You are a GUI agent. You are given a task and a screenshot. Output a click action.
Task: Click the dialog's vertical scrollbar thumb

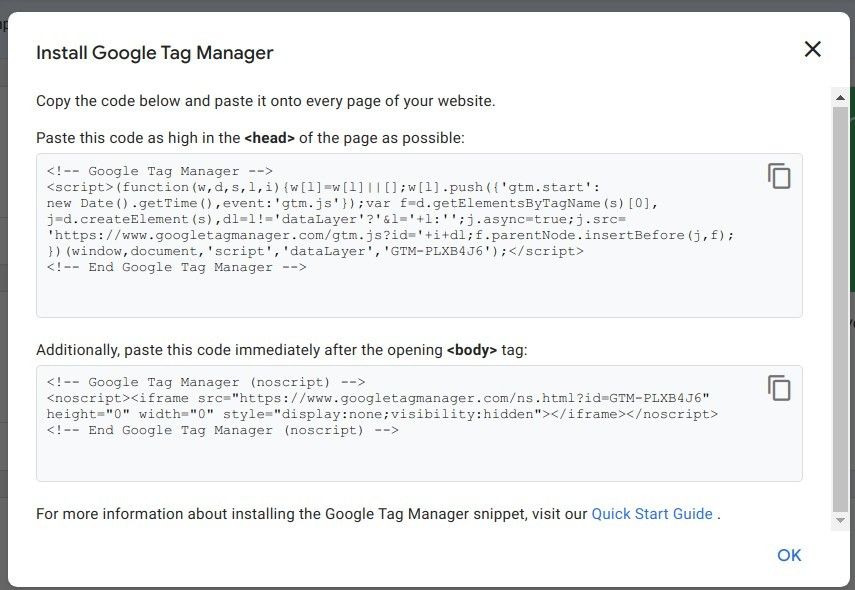[840, 308]
